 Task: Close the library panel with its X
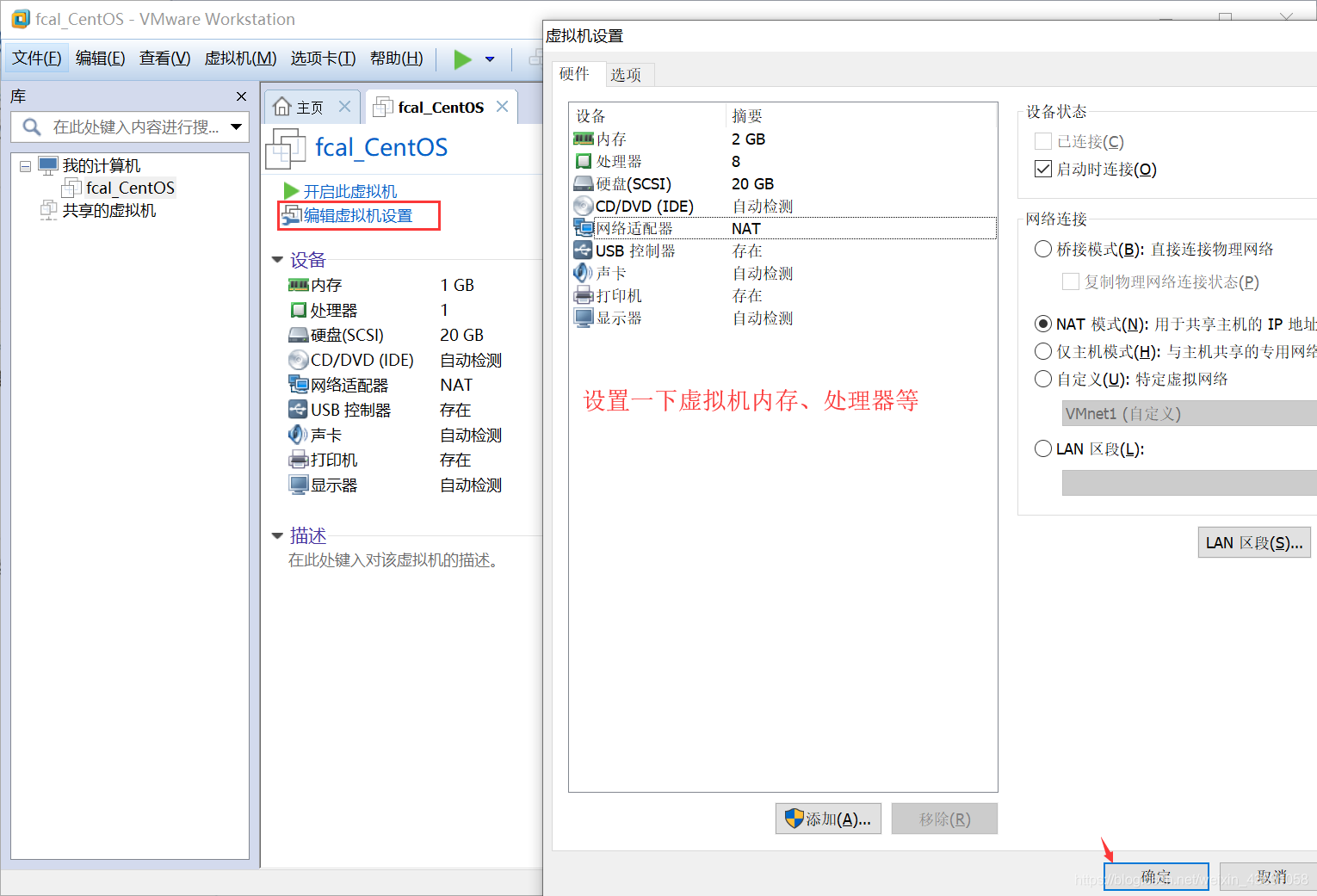pyautogui.click(x=241, y=96)
